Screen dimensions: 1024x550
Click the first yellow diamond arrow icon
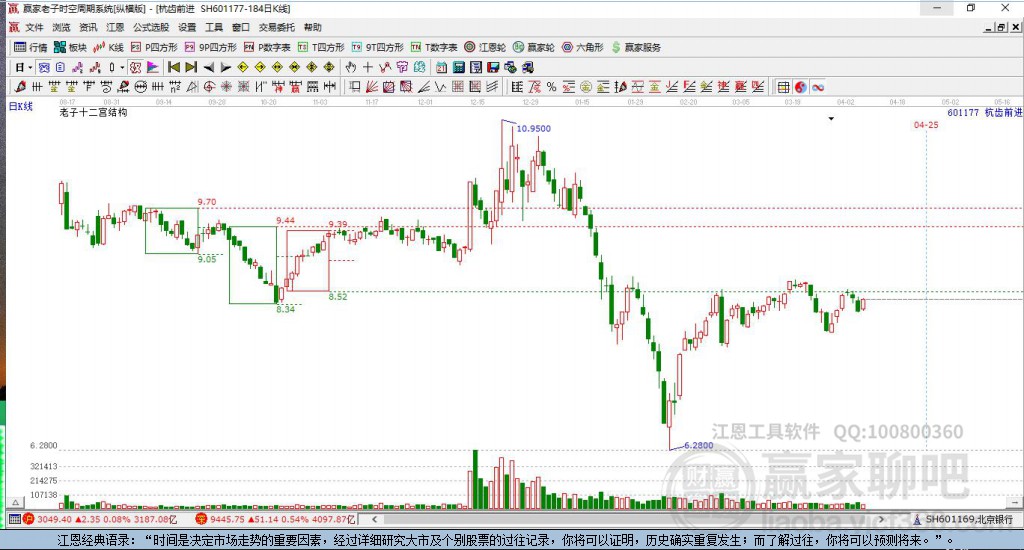(x=242, y=67)
